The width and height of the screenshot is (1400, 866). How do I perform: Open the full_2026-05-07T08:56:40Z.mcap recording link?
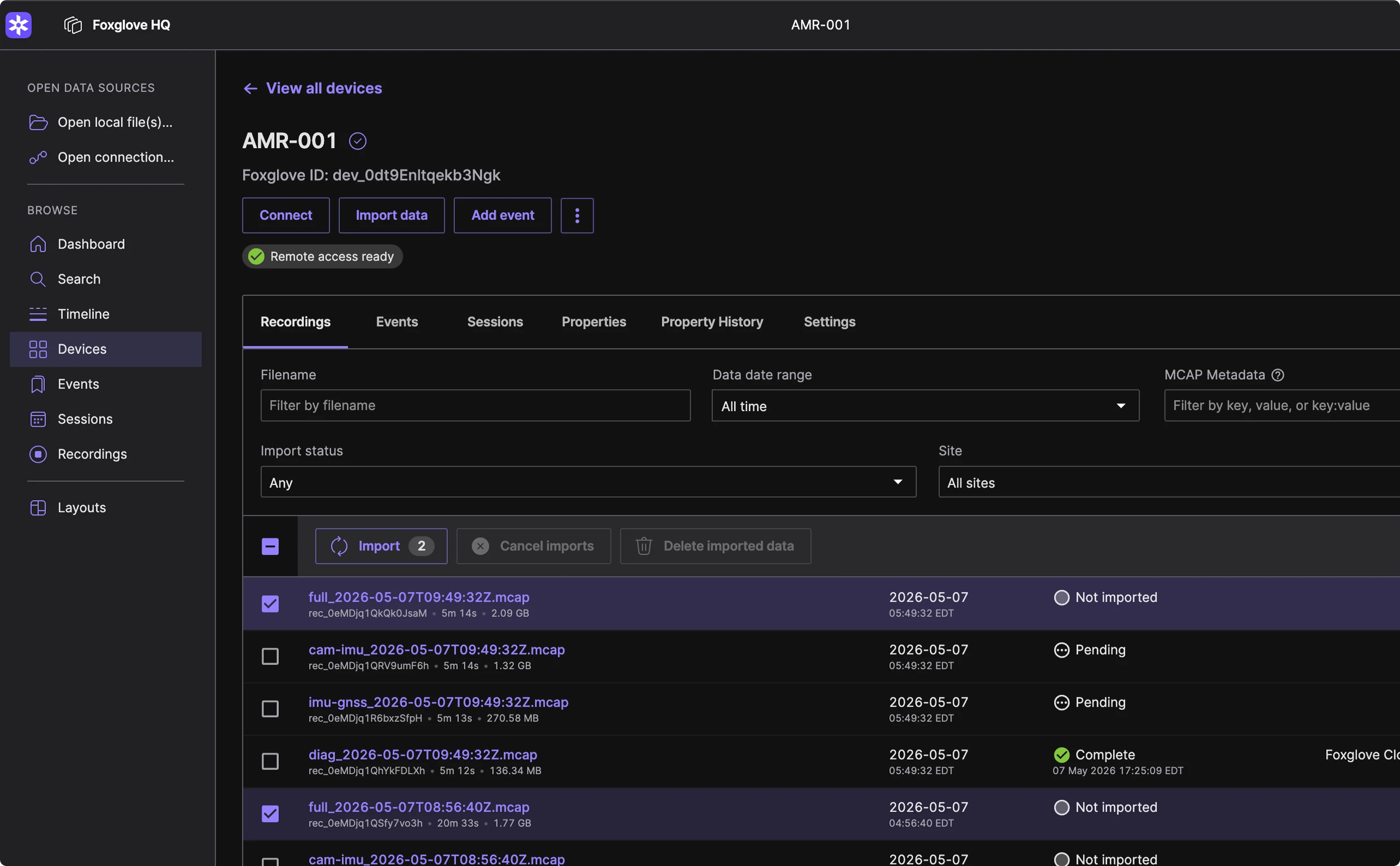[x=419, y=807]
